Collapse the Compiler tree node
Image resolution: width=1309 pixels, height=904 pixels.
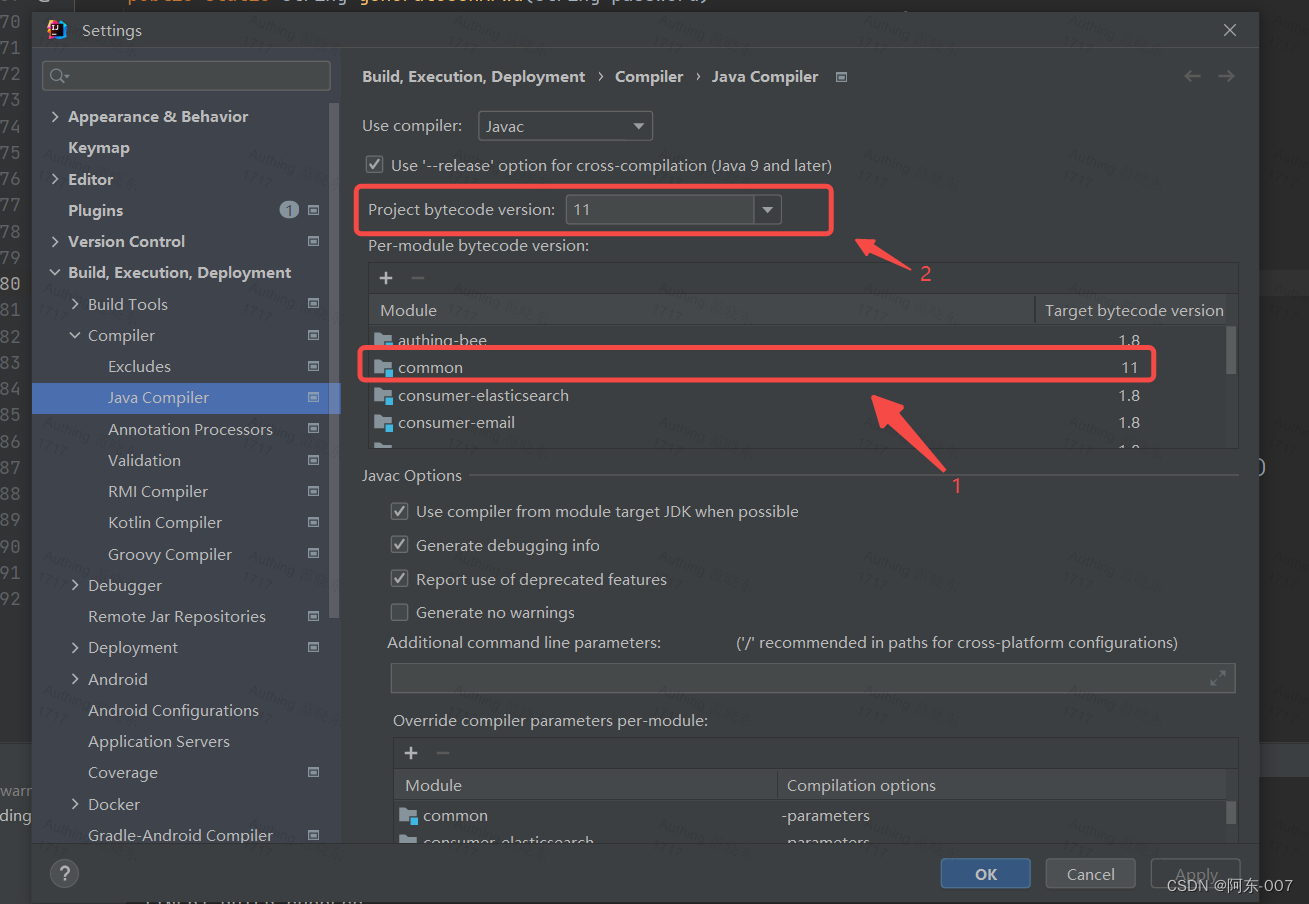pyautogui.click(x=75, y=335)
